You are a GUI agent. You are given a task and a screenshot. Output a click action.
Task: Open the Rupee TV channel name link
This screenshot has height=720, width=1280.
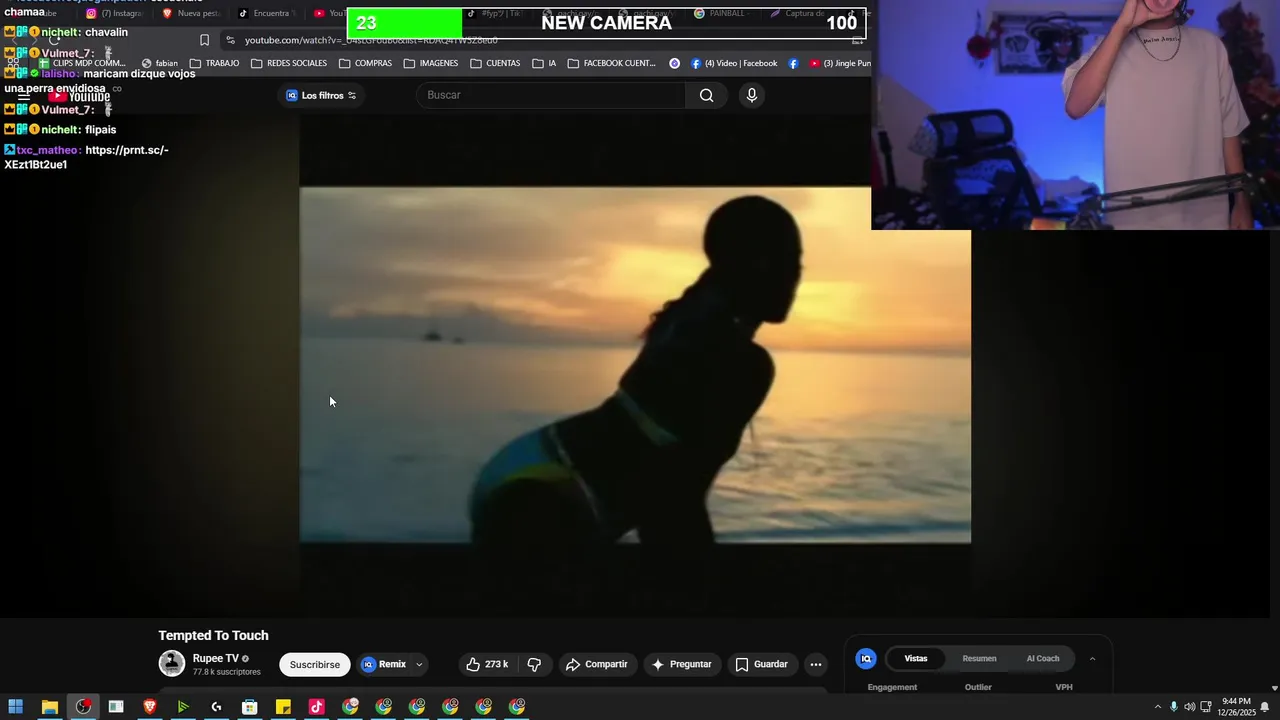(216, 658)
